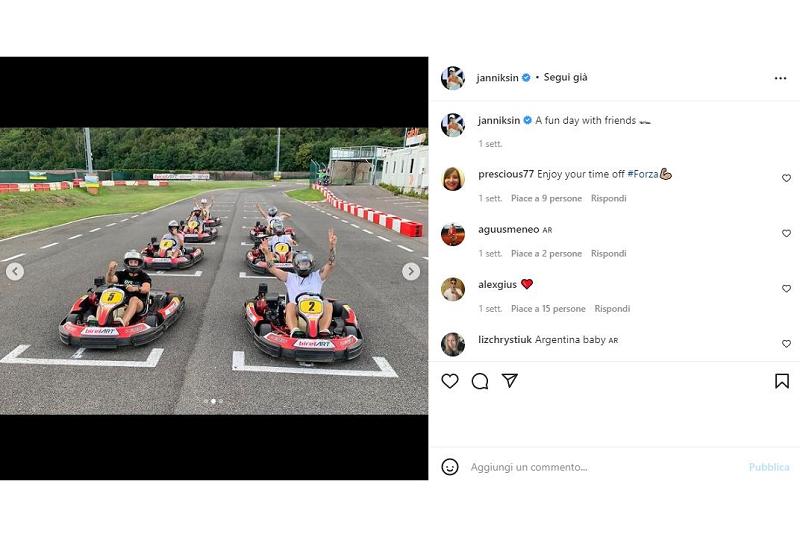This screenshot has width=800, height=533.
Task: Click Rispondi under prescious77 comment
Action: point(608,198)
